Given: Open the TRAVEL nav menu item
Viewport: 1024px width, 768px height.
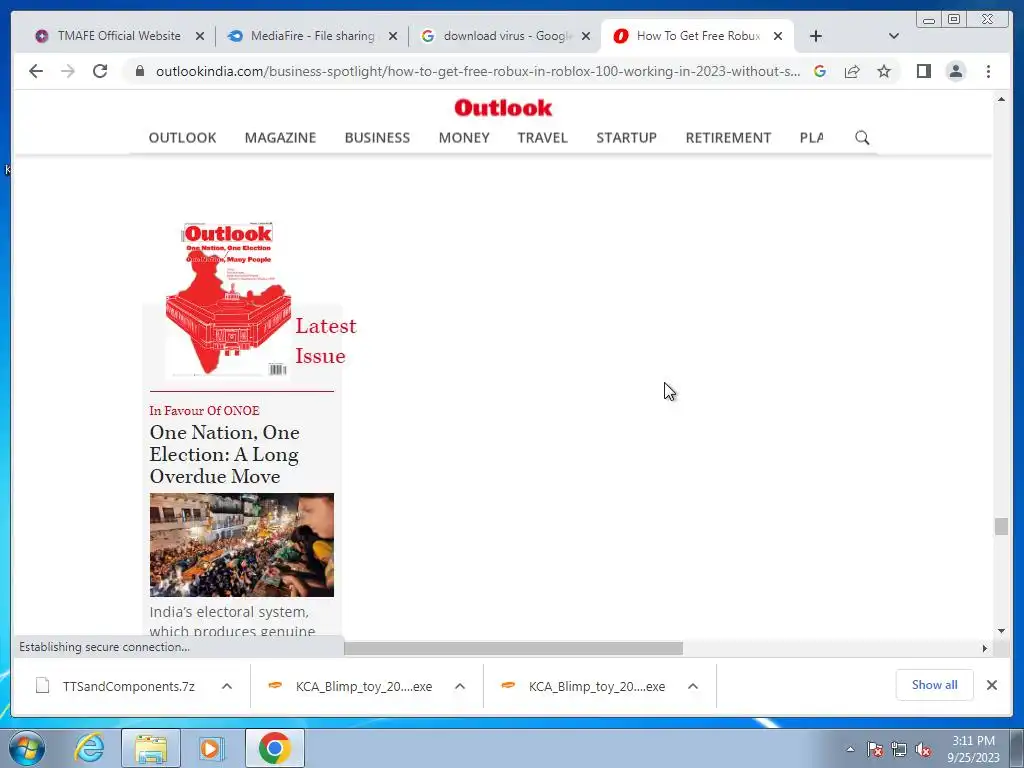Looking at the screenshot, I should [543, 138].
